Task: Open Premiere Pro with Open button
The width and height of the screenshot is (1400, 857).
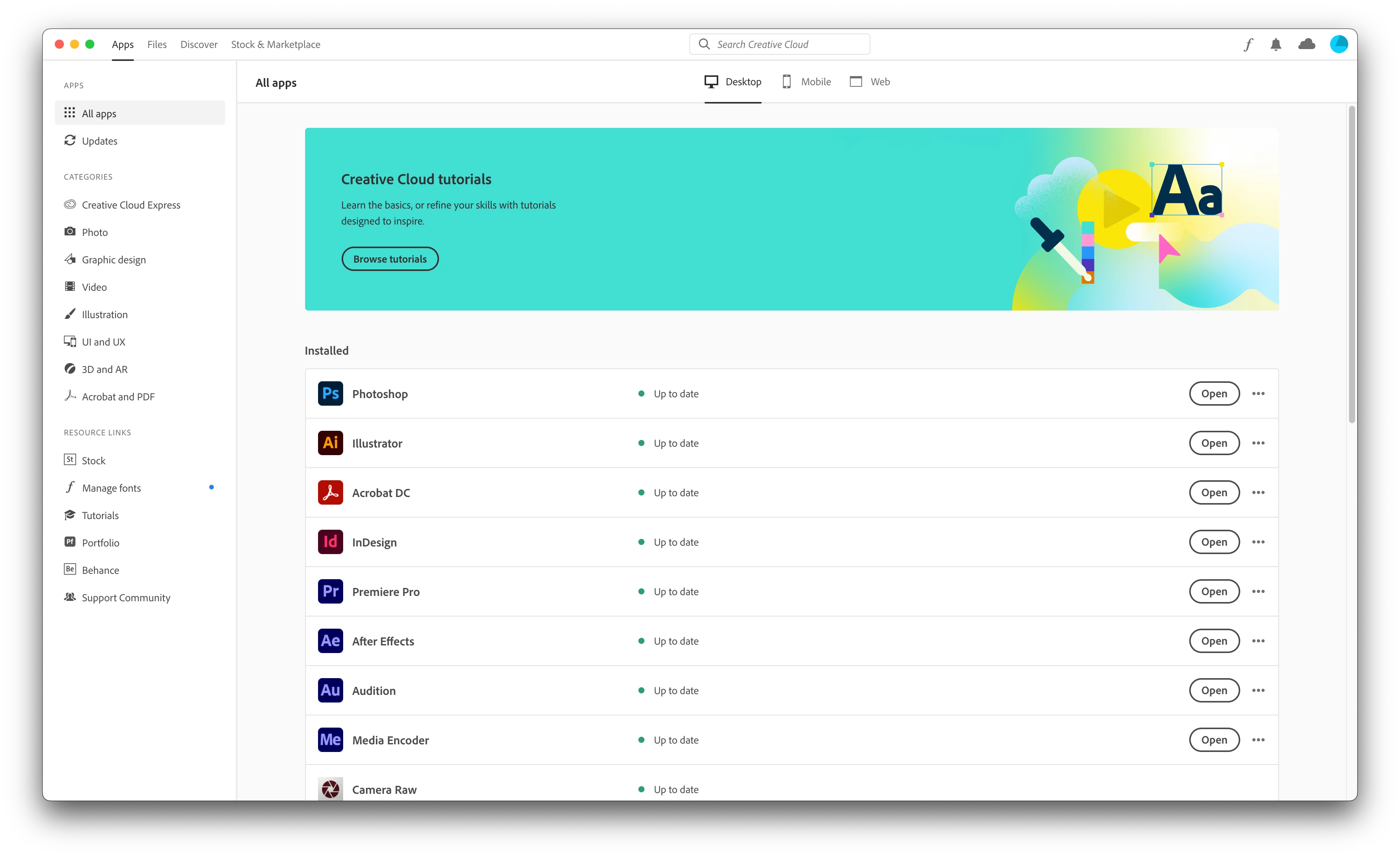Action: 1214,591
